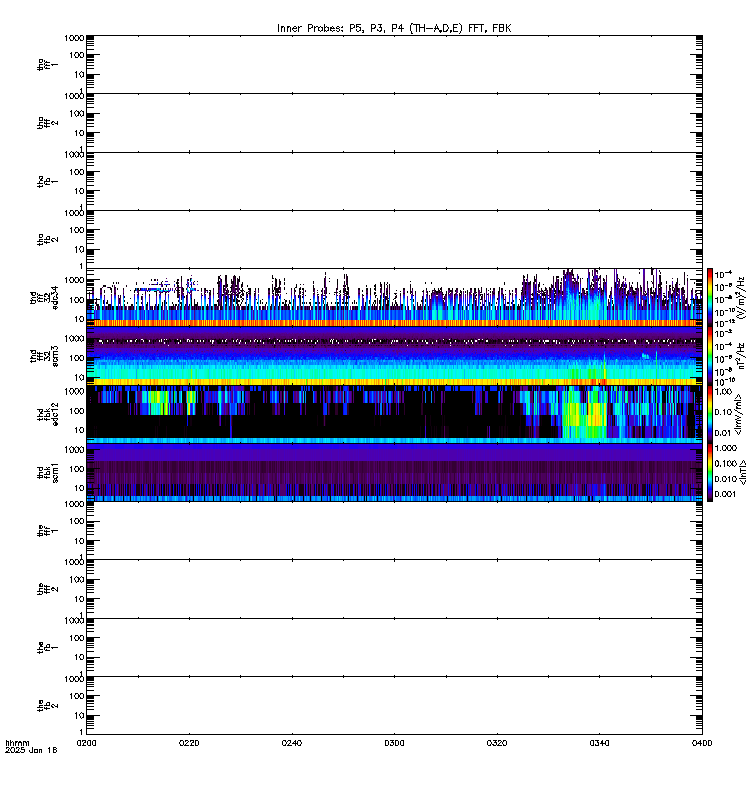Viewport: 750px width, 800px height.
Task: Click the 0.01 tick on the <|mV/m|> color bar
Action: [x=723, y=433]
